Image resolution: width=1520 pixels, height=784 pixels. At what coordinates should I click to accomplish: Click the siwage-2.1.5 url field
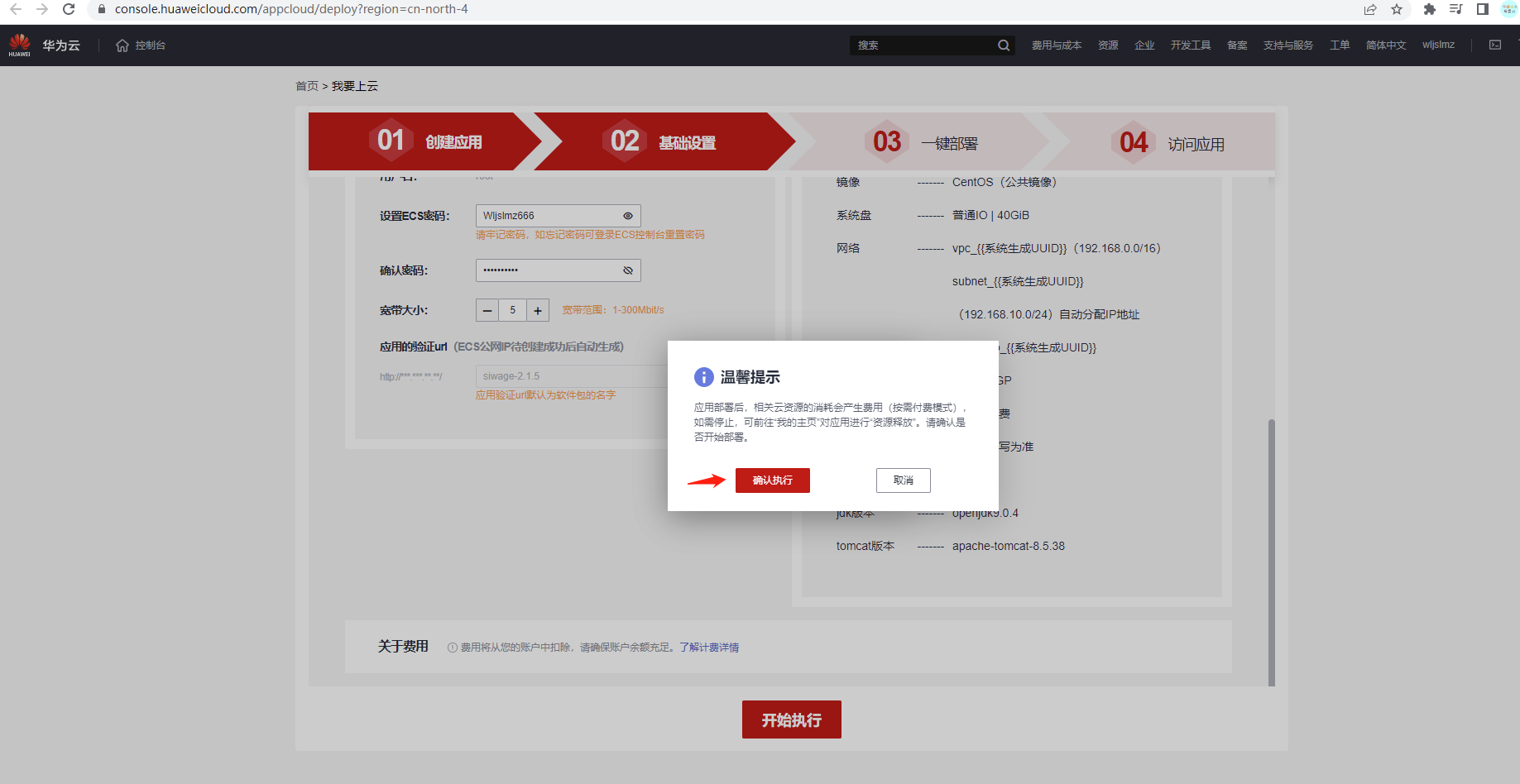click(572, 376)
